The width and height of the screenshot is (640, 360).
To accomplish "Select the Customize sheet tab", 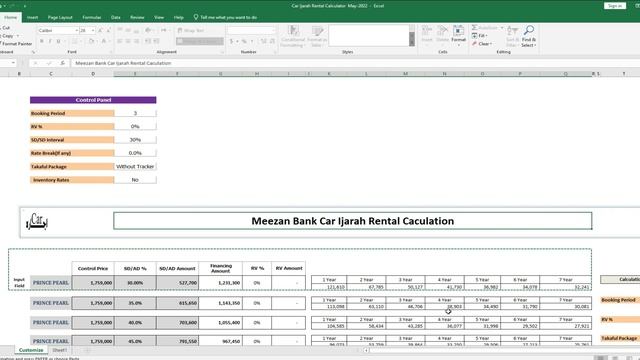I will tap(31, 350).
